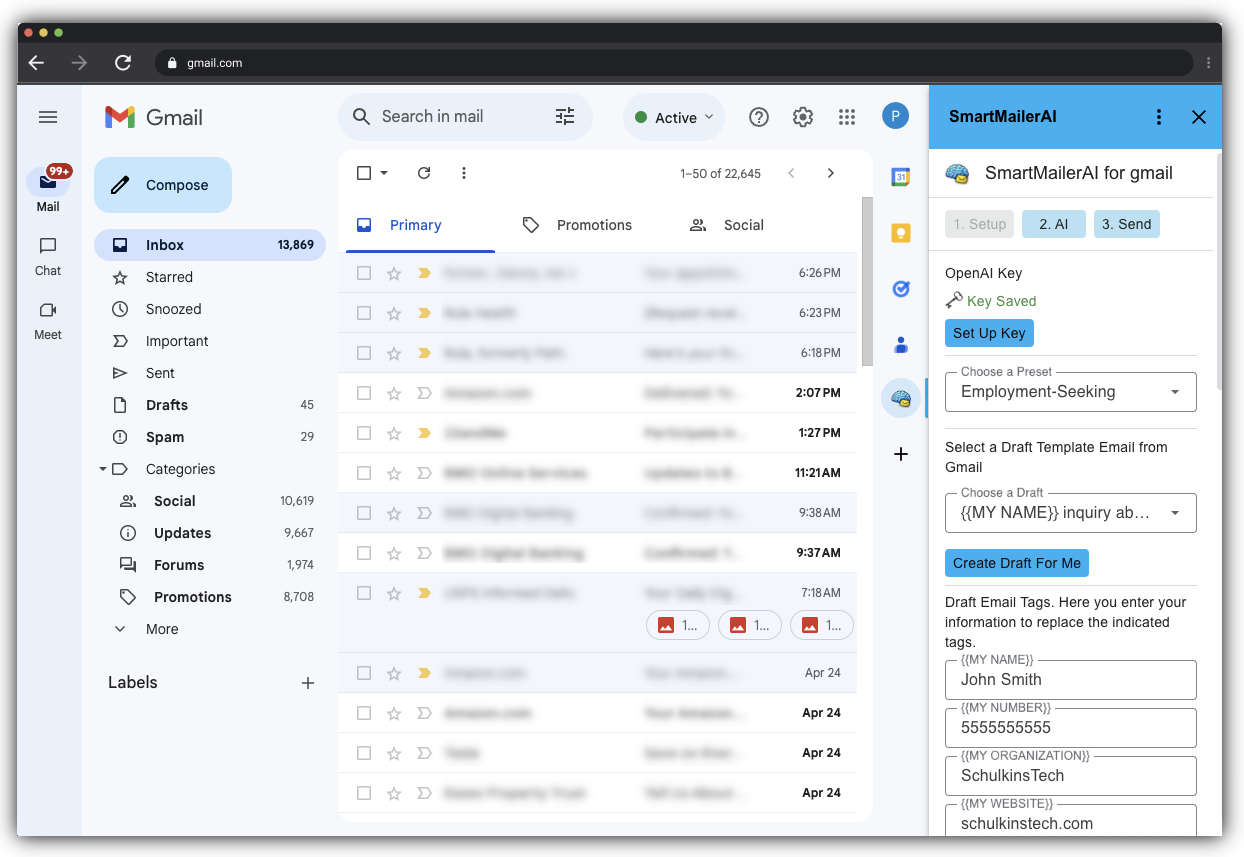Open the Google apps grid
The width and height of the screenshot is (1244, 857).
pos(846,117)
